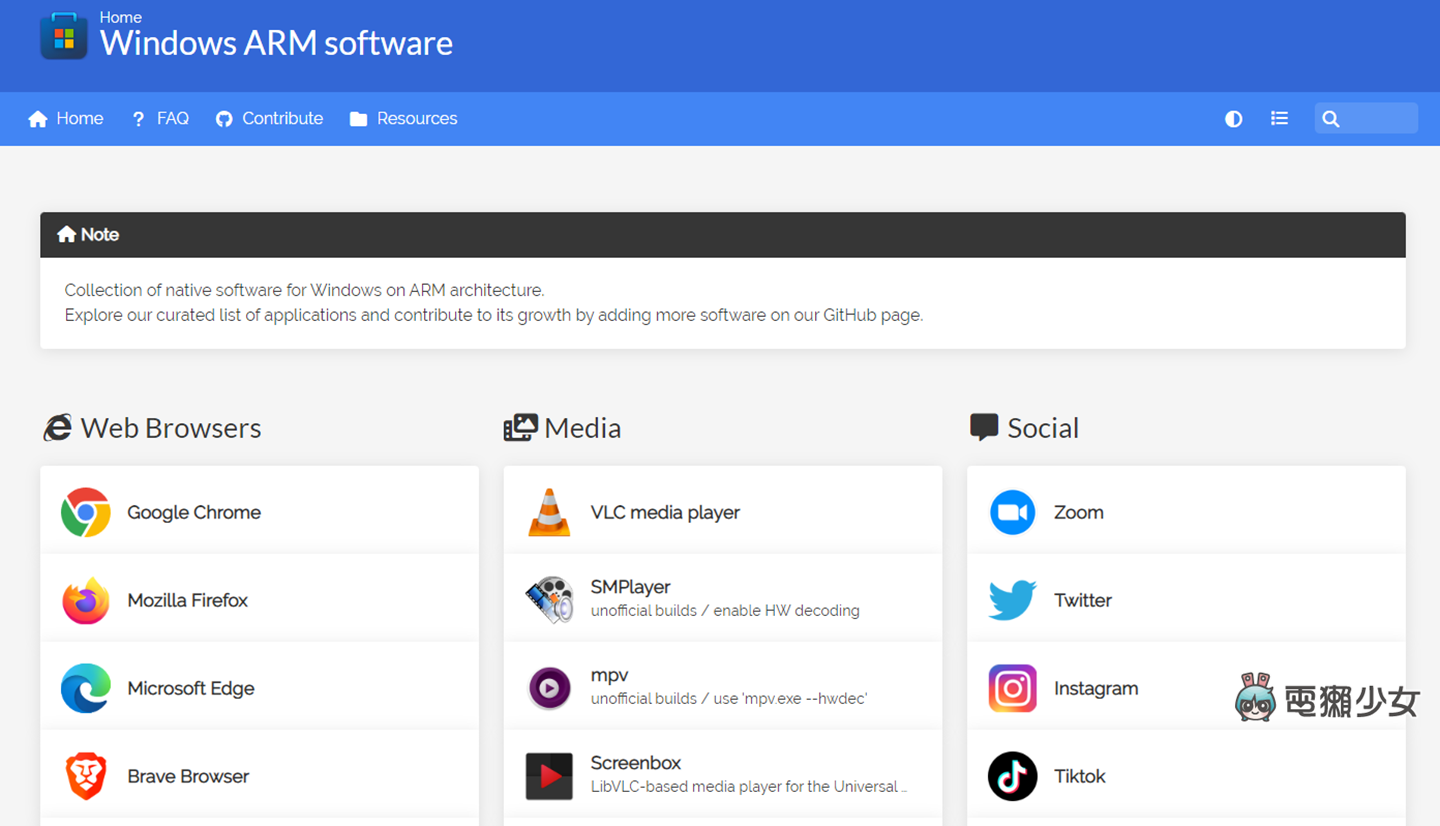
Task: Open the Brave Browser entry label
Action: (188, 776)
